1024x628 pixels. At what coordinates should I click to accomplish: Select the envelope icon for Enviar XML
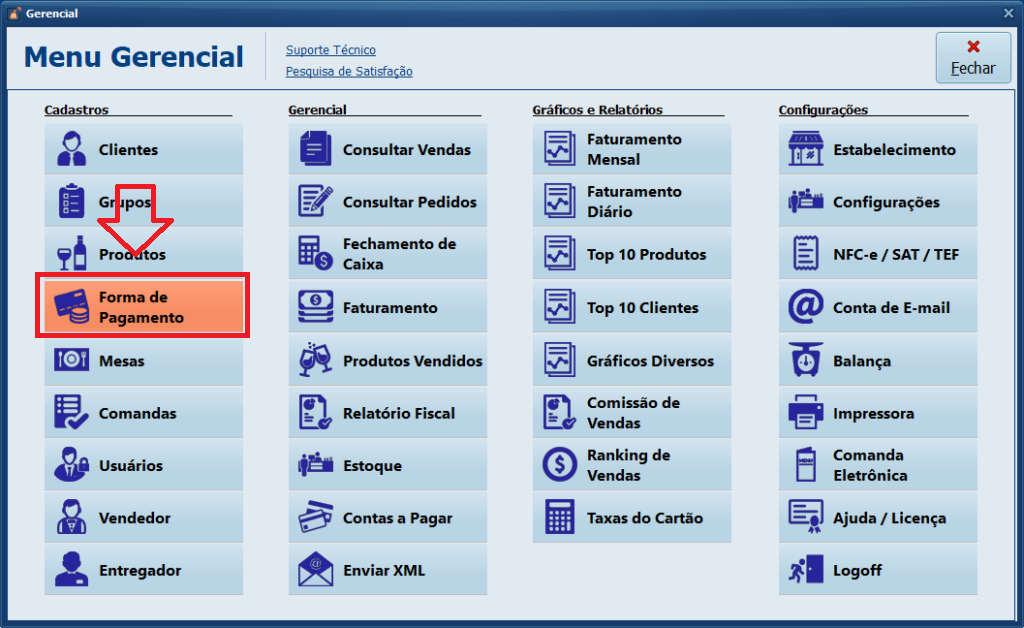316,570
